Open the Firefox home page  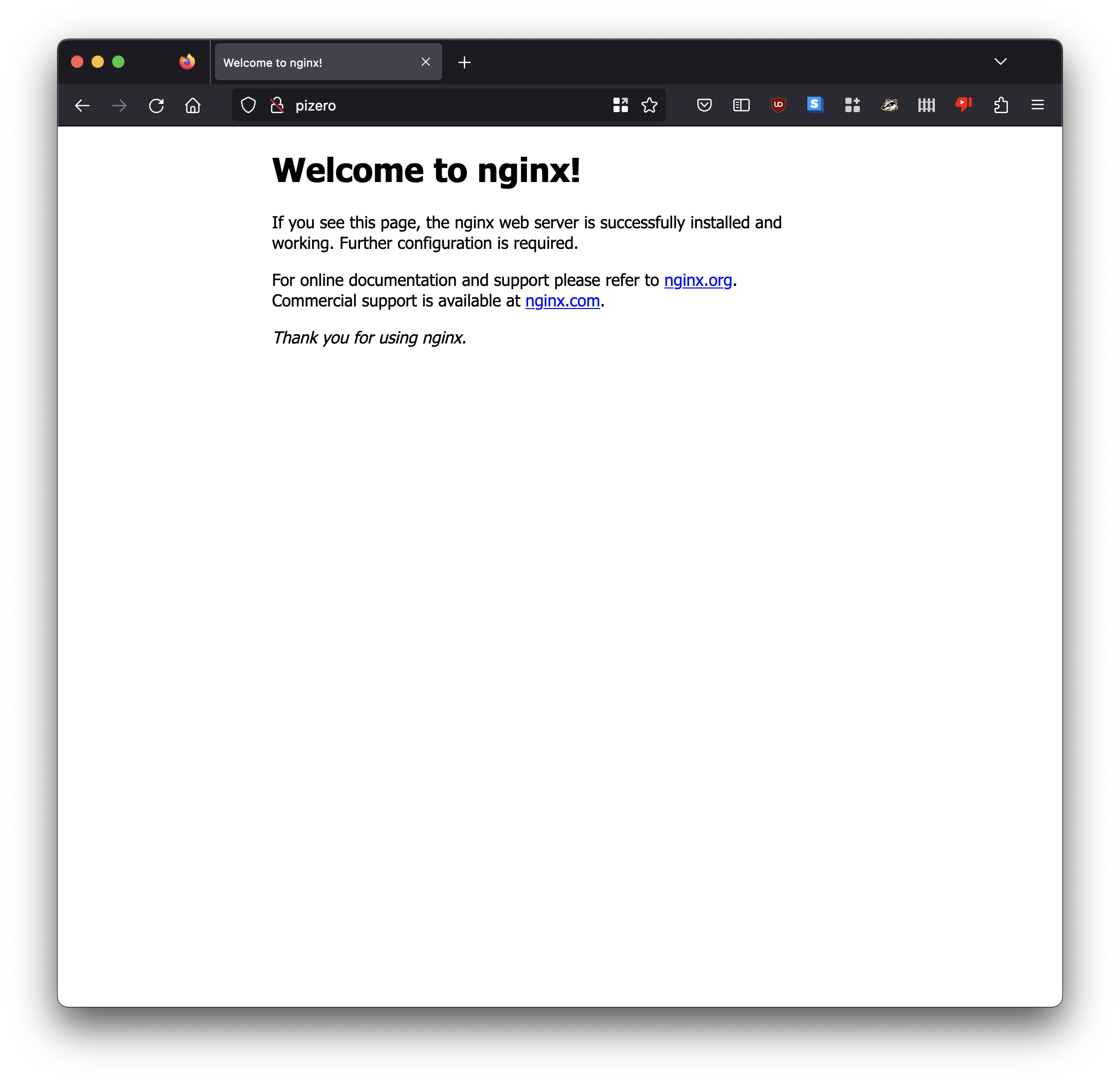point(193,106)
